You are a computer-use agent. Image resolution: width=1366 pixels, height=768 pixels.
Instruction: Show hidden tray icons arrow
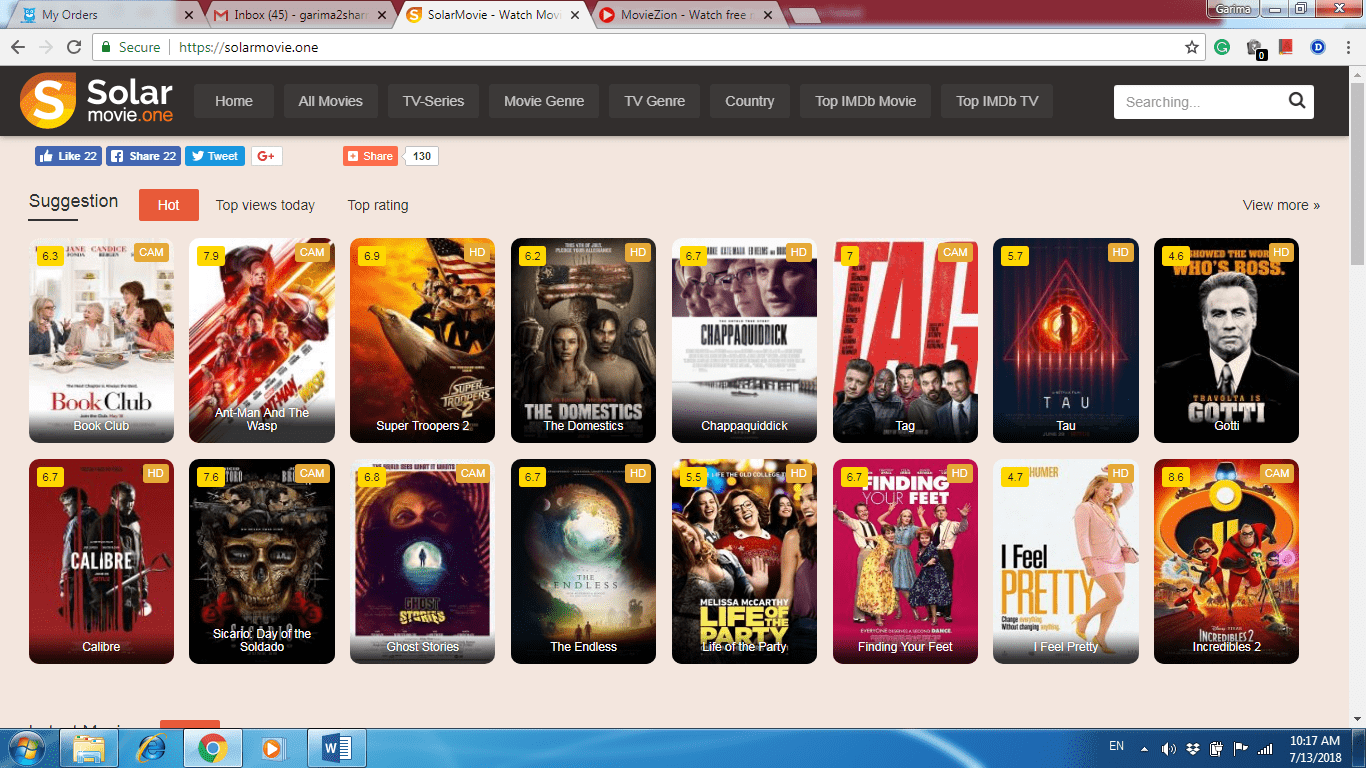(x=1144, y=748)
